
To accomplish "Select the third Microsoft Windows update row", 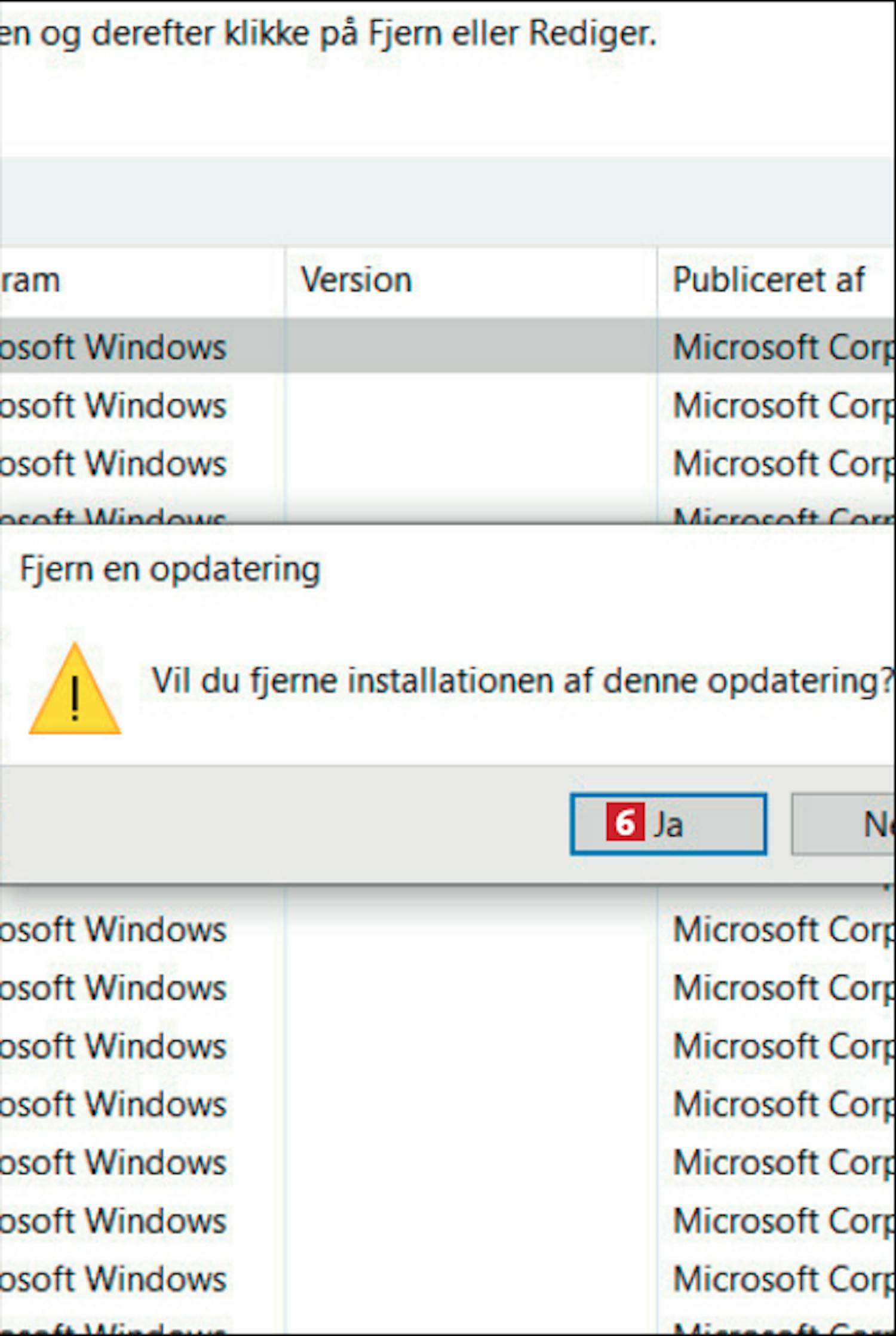I will tap(448, 463).
